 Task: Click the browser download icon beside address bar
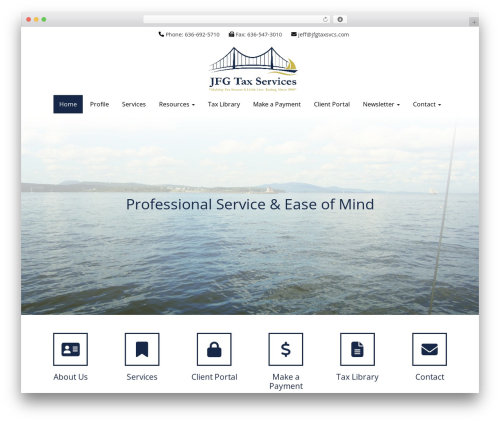pyautogui.click(x=340, y=19)
